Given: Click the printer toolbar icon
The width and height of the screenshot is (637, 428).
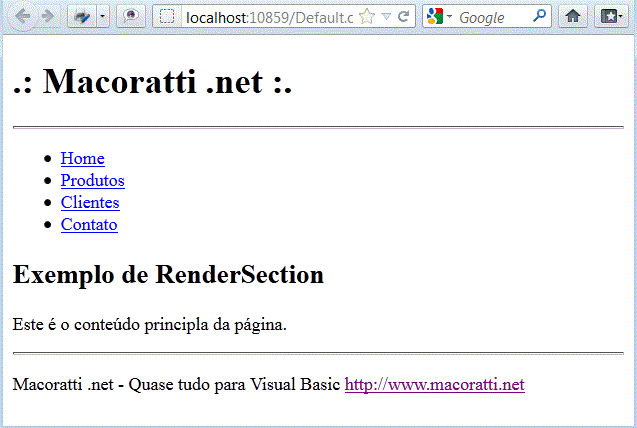Looking at the screenshot, I should coord(82,16).
